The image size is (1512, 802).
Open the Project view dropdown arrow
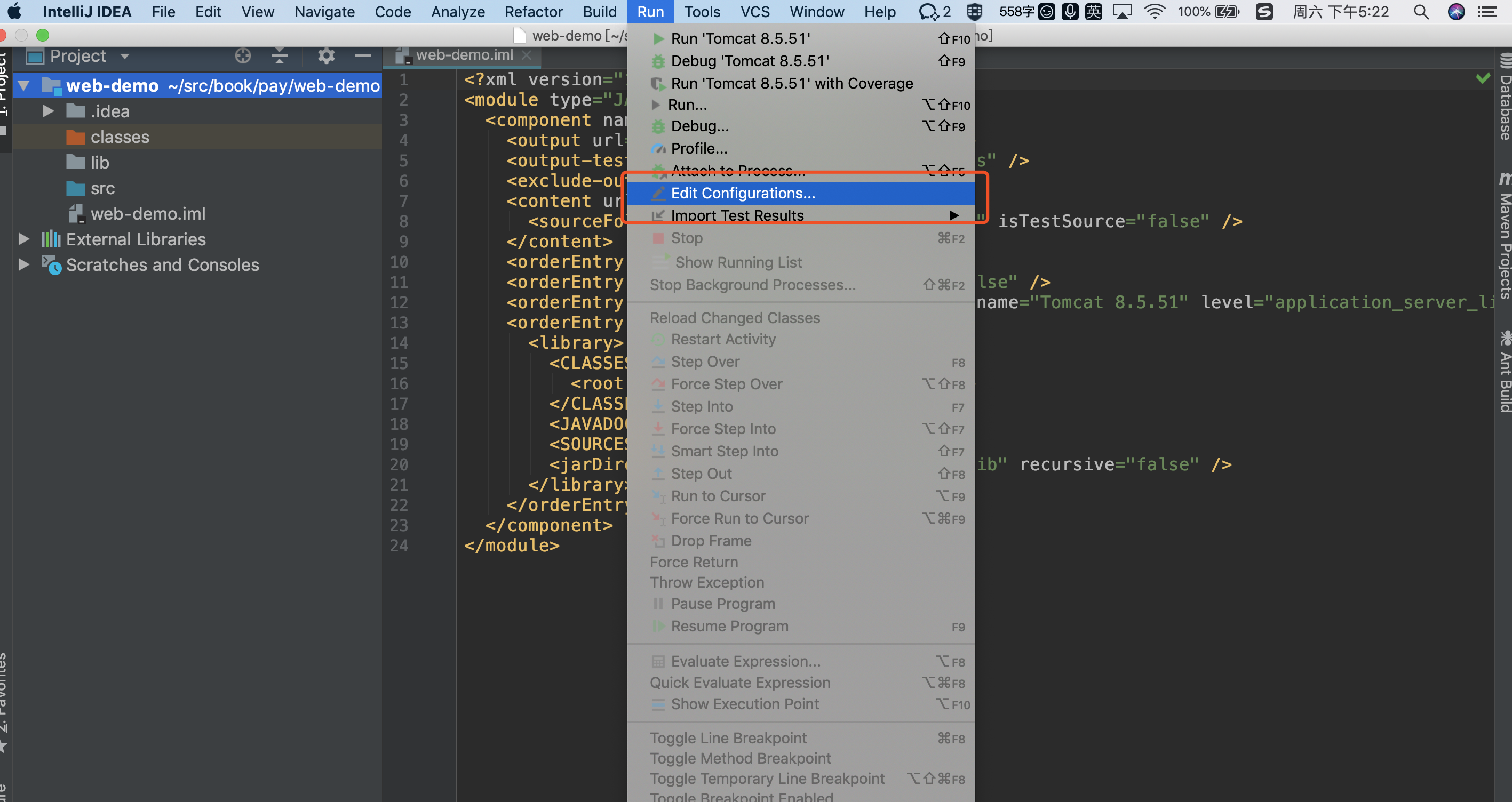(124, 57)
